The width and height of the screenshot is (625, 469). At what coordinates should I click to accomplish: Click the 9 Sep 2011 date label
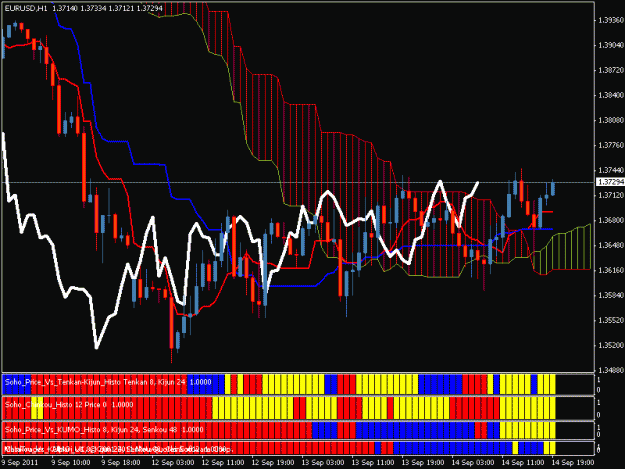[x=20, y=463]
